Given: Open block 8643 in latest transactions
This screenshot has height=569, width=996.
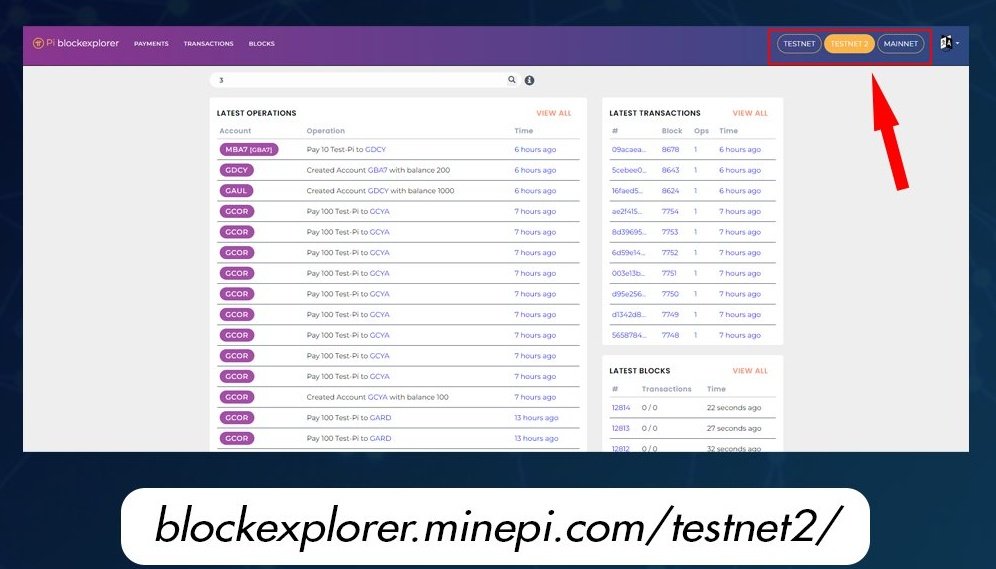Looking at the screenshot, I should 670,170.
